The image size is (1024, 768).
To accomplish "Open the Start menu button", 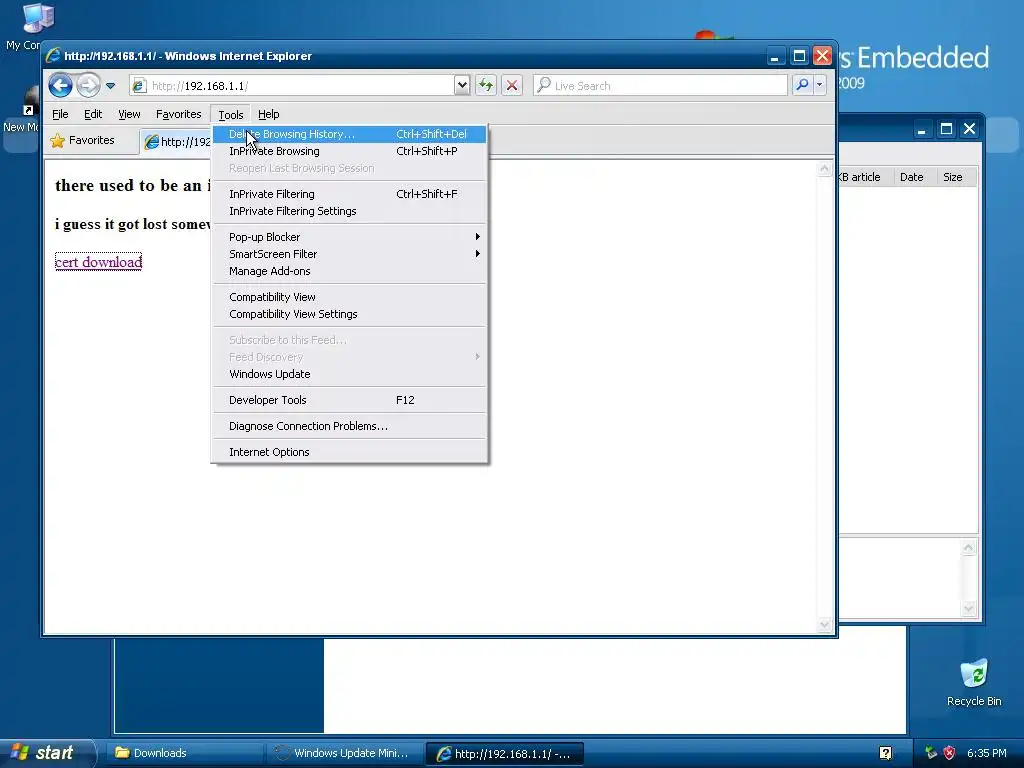I will pyautogui.click(x=47, y=753).
